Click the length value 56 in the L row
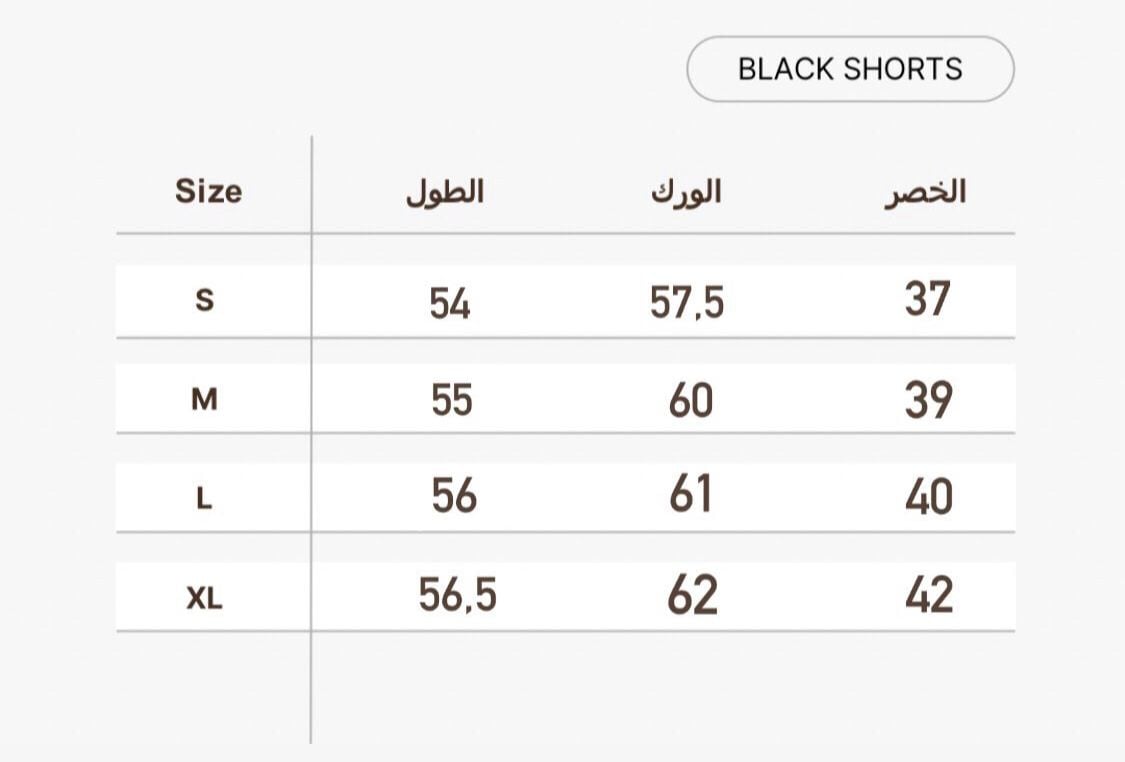This screenshot has width=1125, height=762. pyautogui.click(x=454, y=496)
